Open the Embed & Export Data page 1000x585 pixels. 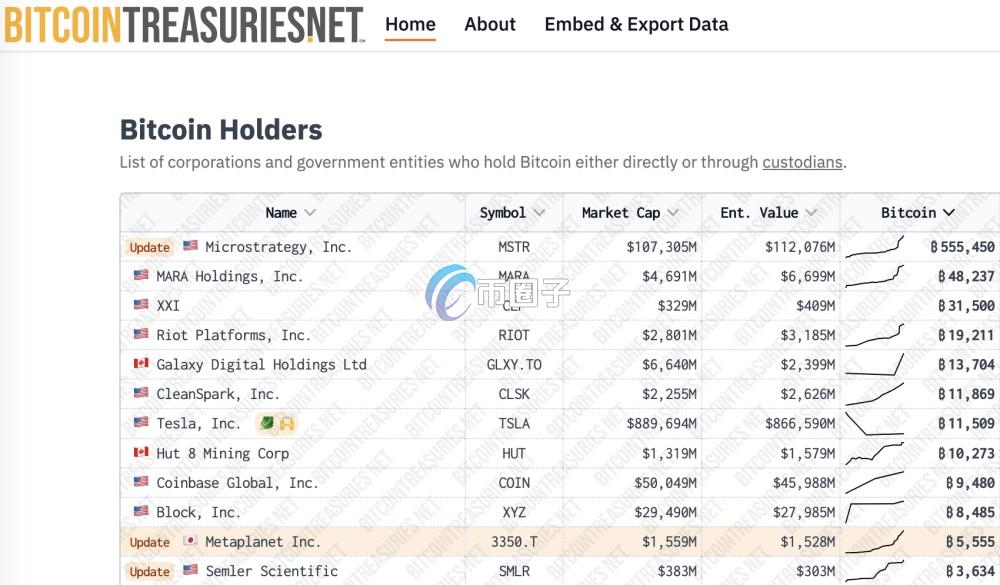tap(636, 24)
